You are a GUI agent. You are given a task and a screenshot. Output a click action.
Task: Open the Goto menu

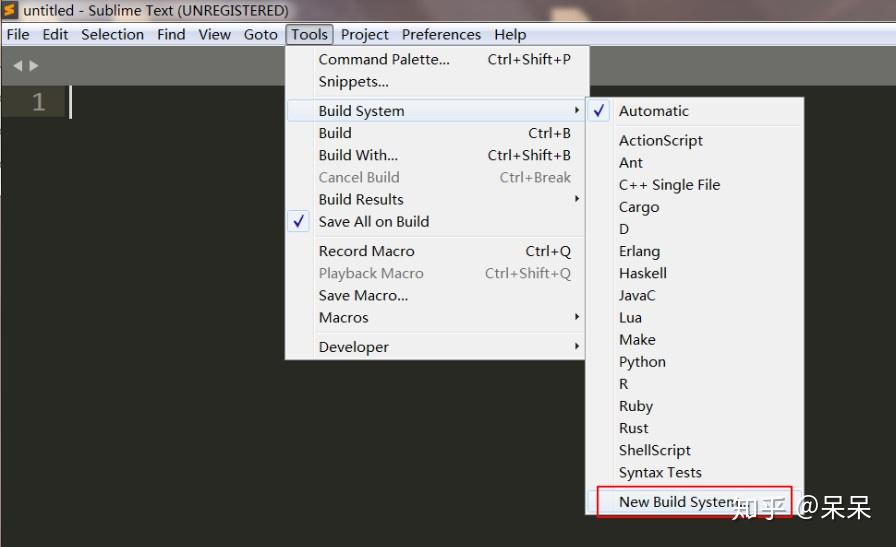click(x=261, y=35)
